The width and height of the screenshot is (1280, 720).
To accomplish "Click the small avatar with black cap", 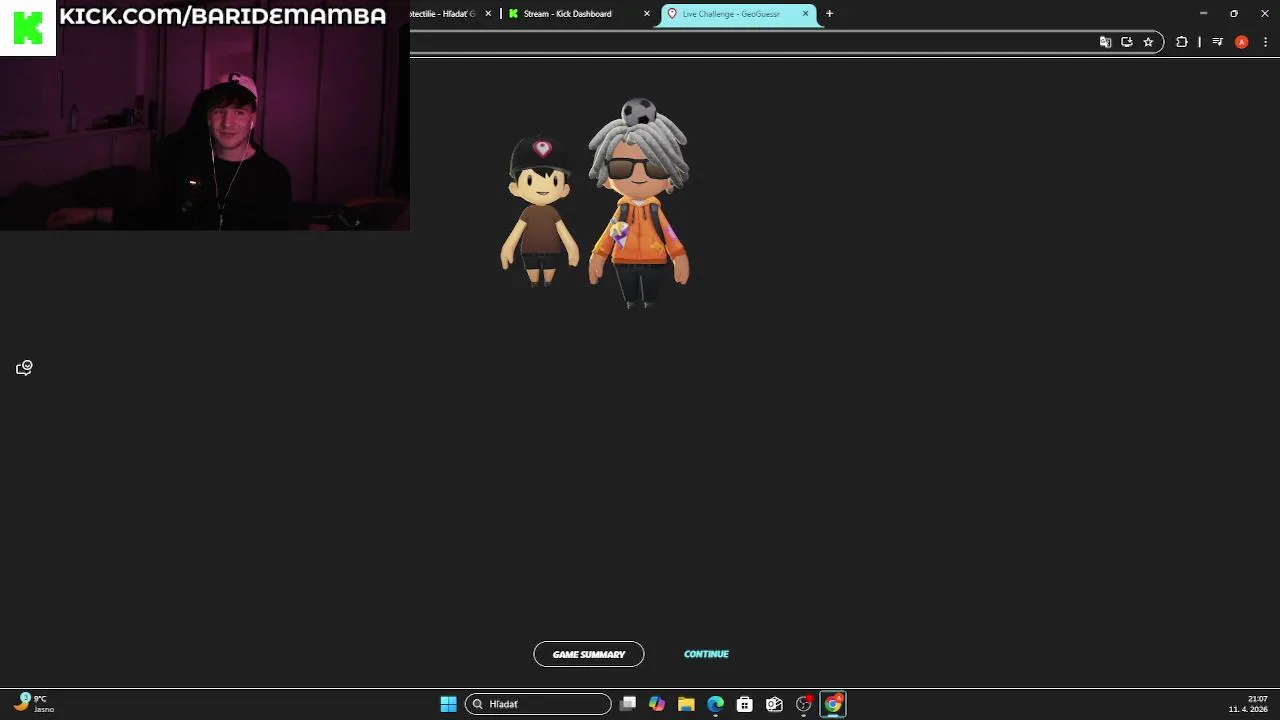I will pyautogui.click(x=540, y=211).
